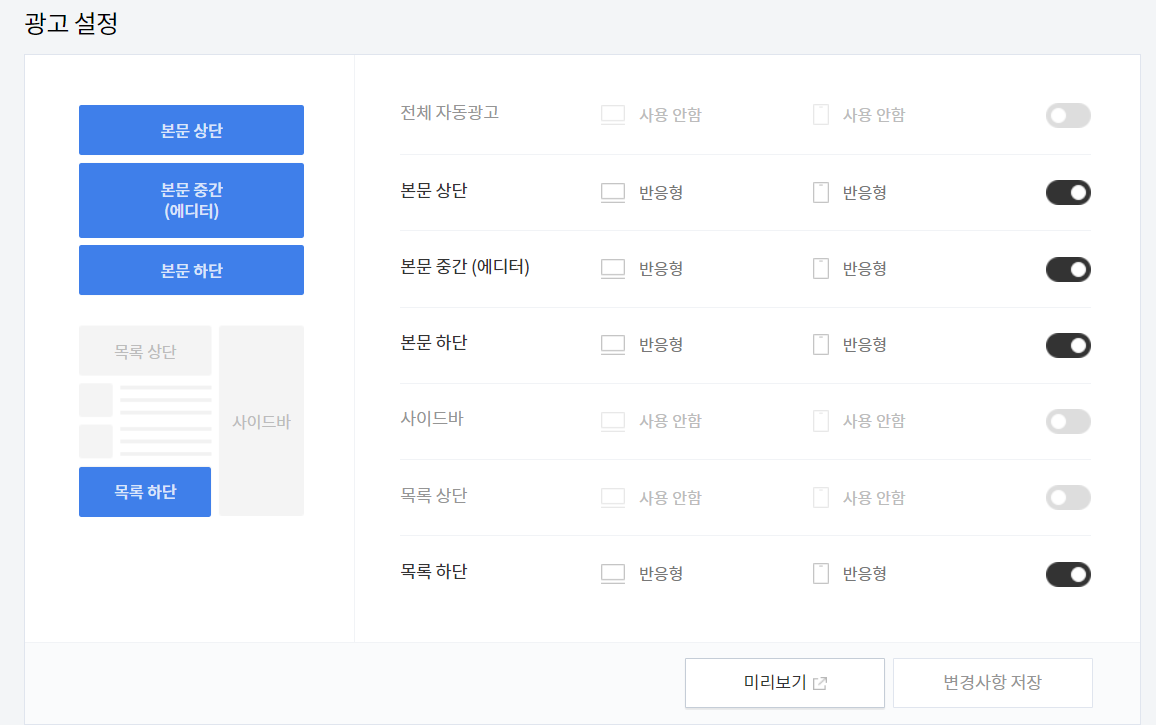
Task: Click mobile icon in 목록 하단 row
Action: click(821, 573)
